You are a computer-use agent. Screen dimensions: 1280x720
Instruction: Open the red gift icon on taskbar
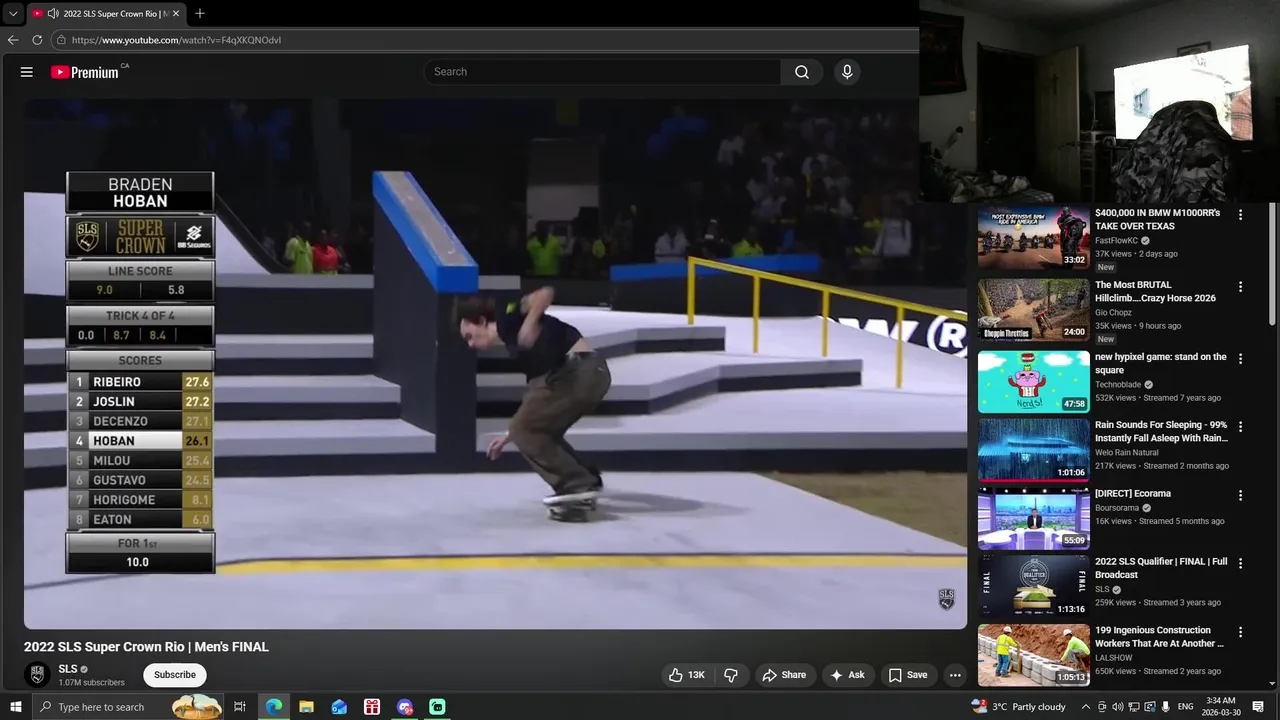point(372,707)
